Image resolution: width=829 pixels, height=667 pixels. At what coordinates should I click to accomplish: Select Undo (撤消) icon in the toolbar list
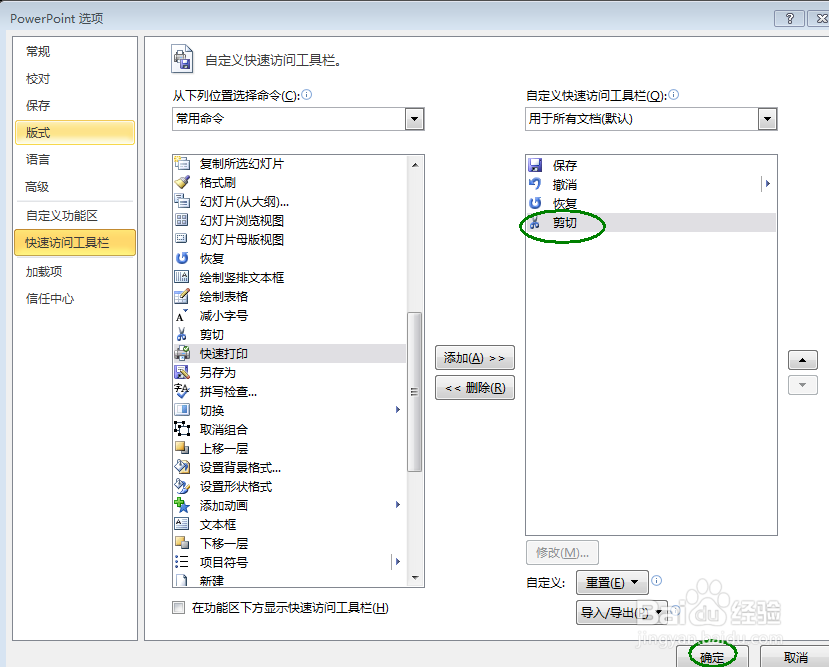point(535,184)
